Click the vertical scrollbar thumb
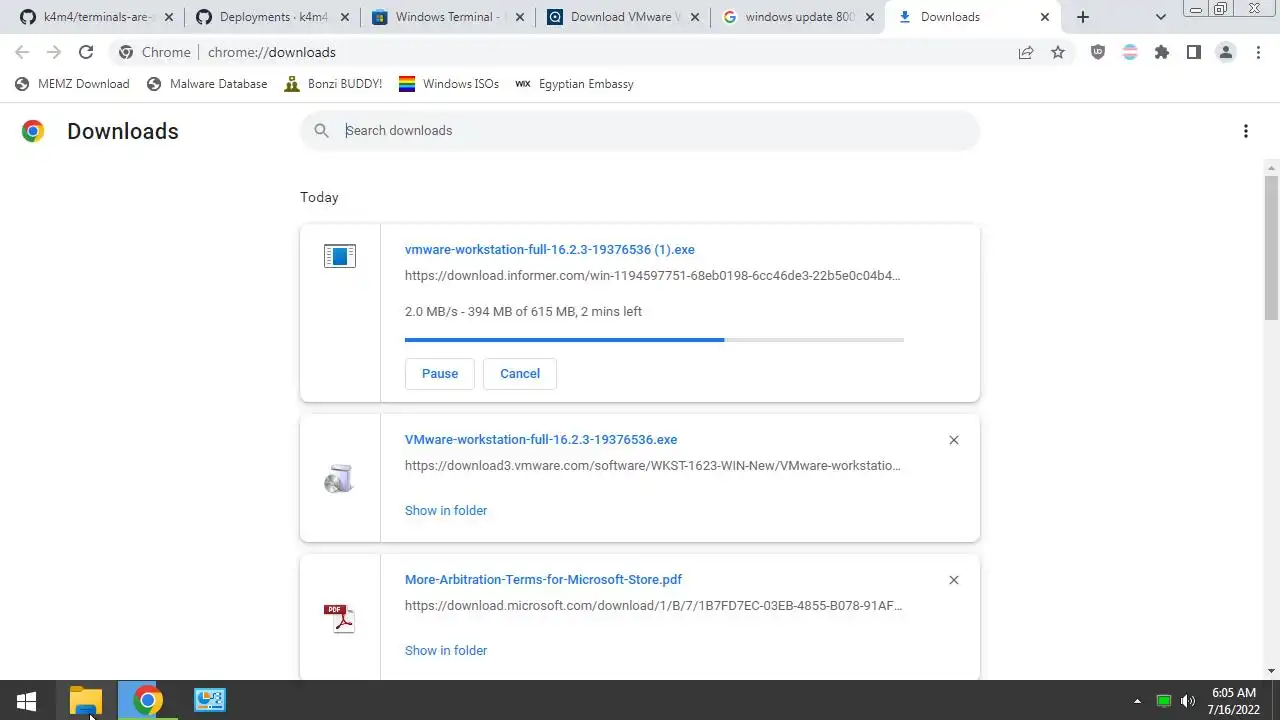The image size is (1280, 720). tap(1272, 248)
